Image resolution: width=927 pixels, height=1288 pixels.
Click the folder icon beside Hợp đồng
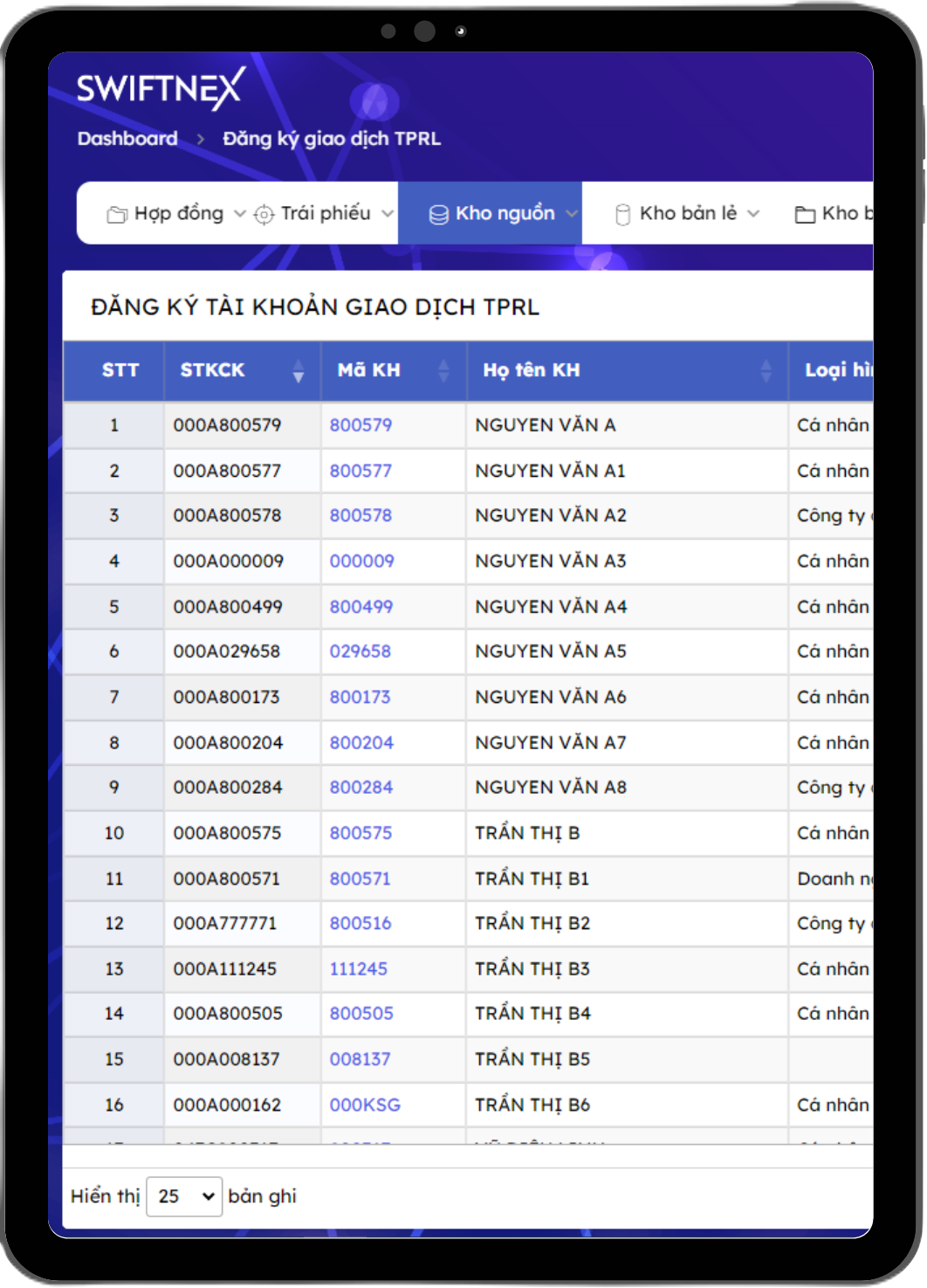tap(117, 215)
